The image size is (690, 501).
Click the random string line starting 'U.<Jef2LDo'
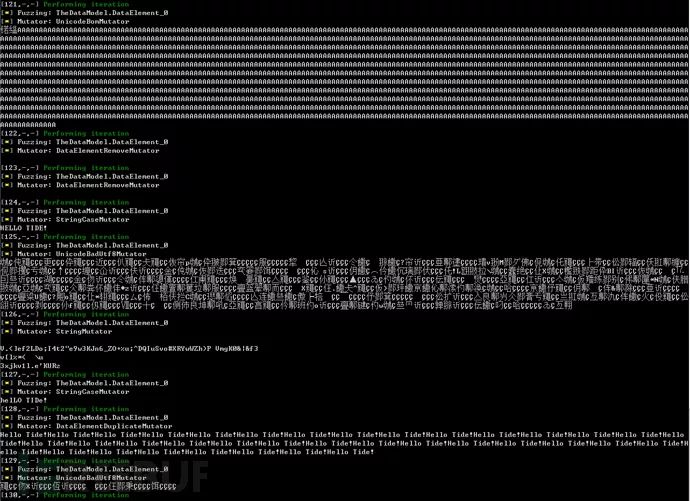129,348
